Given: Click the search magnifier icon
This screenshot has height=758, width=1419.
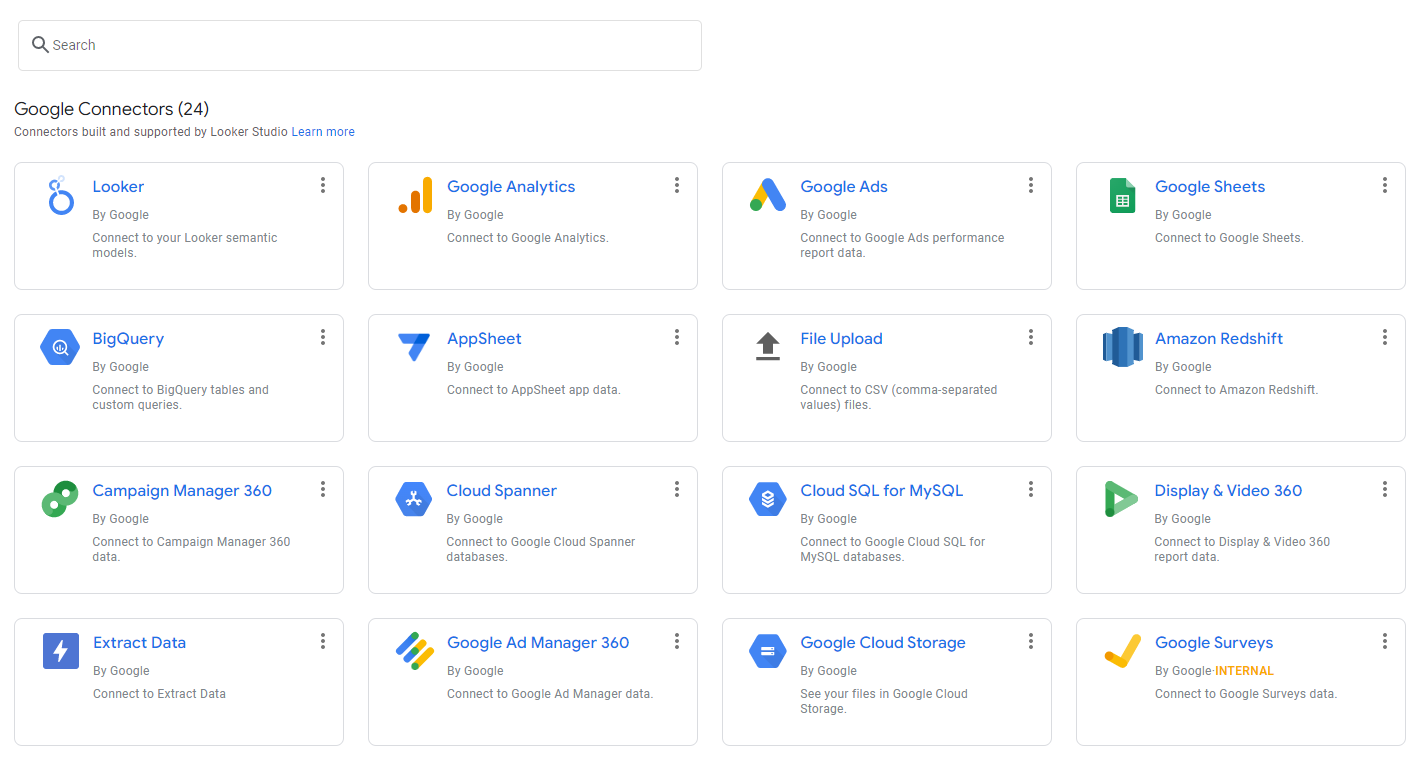Looking at the screenshot, I should click(40, 45).
